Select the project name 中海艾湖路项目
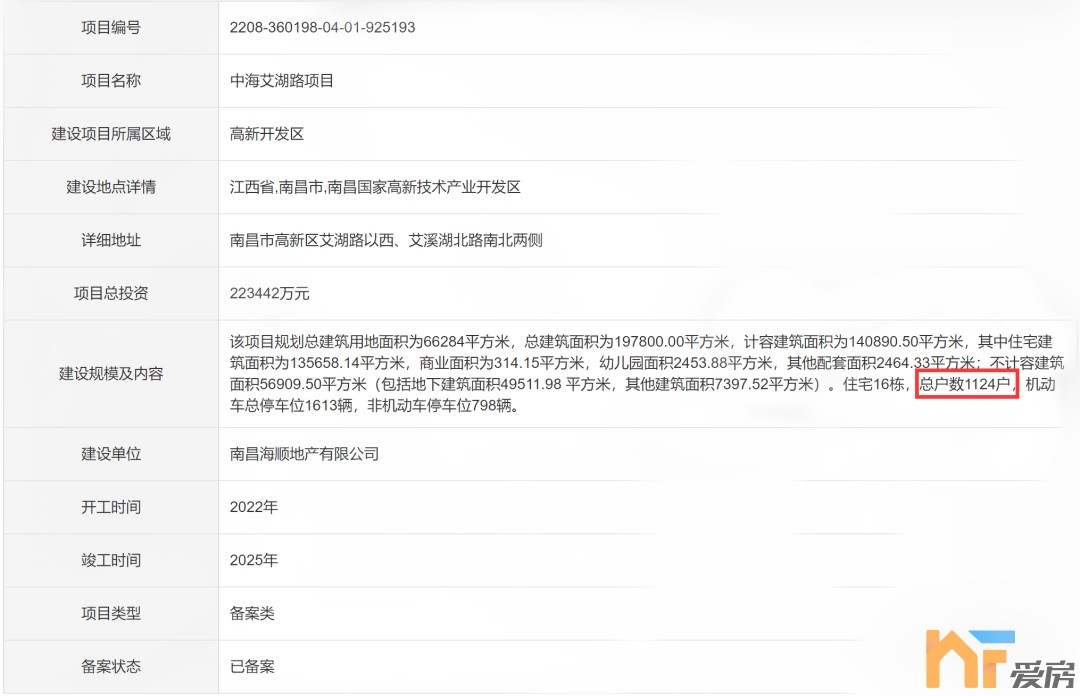Viewport: 1080px width, 696px height. click(282, 81)
